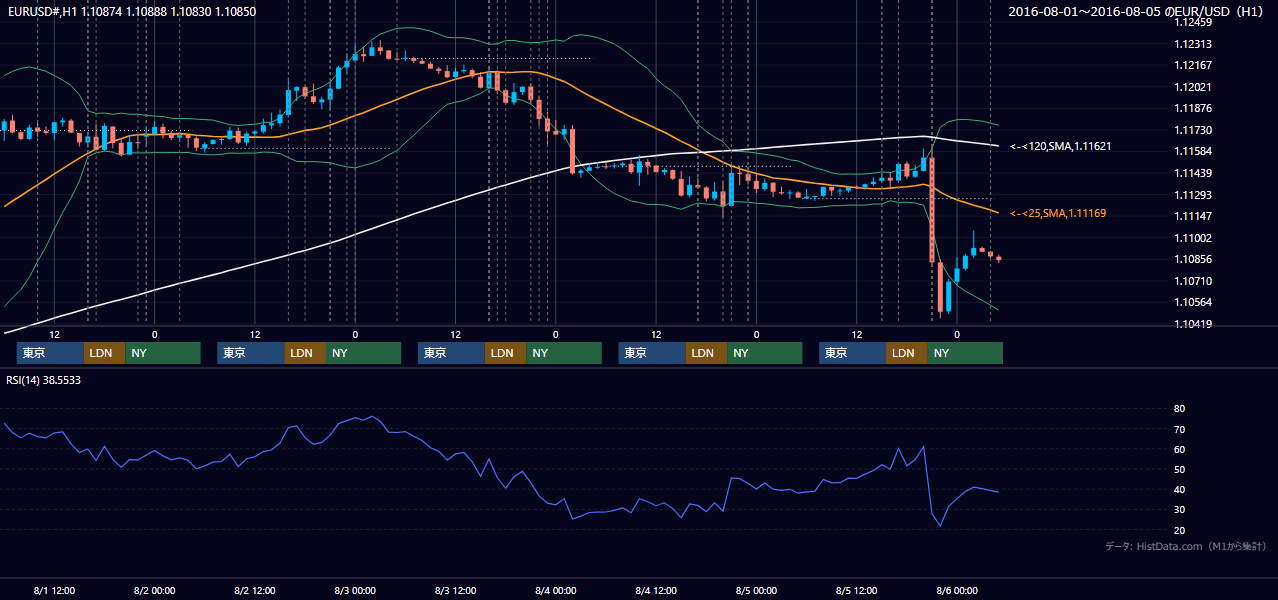Click the RSI 50 level label

pos(1179,469)
